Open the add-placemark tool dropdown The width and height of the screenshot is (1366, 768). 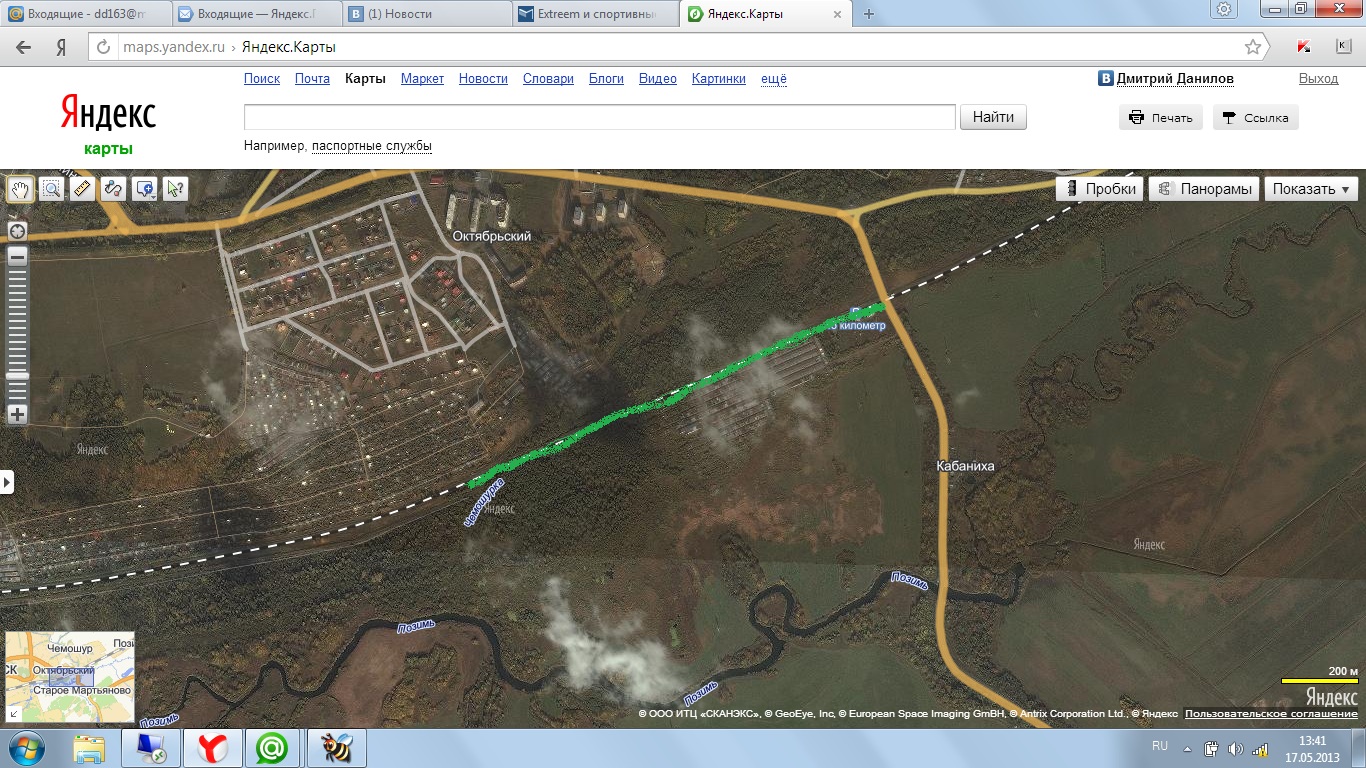point(145,188)
